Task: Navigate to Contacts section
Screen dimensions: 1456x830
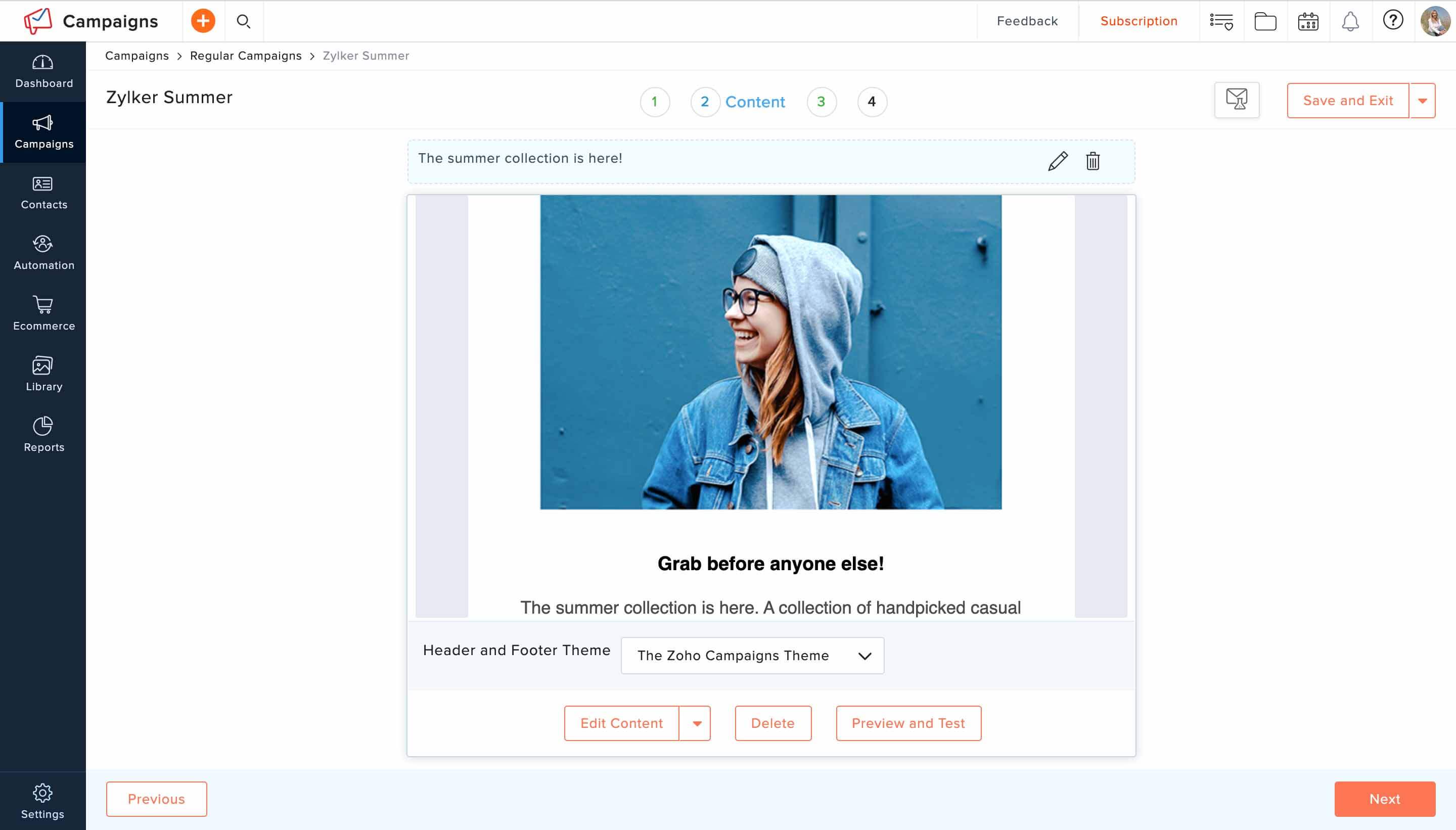Action: [x=43, y=191]
